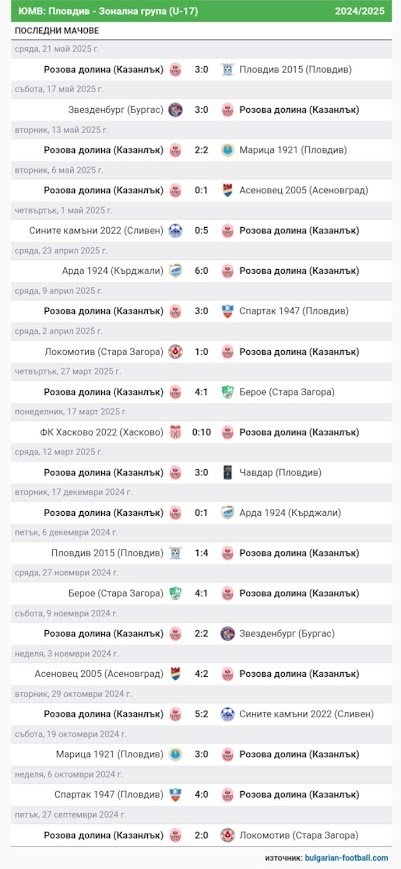The image size is (401, 869).
Task: Click Сините камъни 2022 crest, 0:5 match
Action: point(175,231)
